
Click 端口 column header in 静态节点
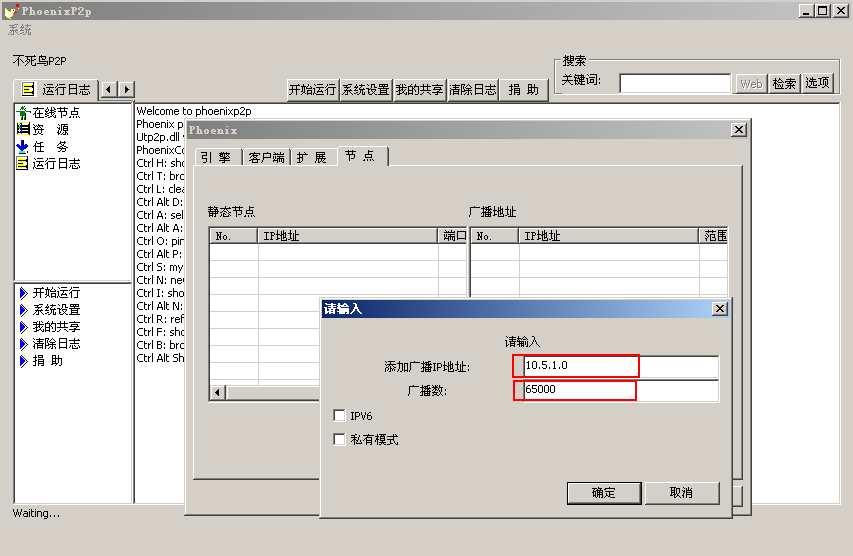[453, 236]
